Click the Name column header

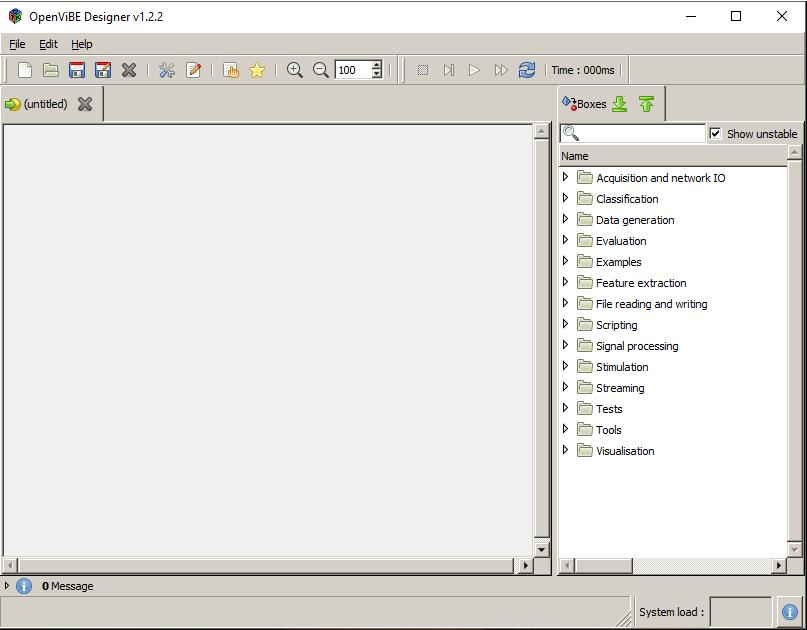click(673, 156)
